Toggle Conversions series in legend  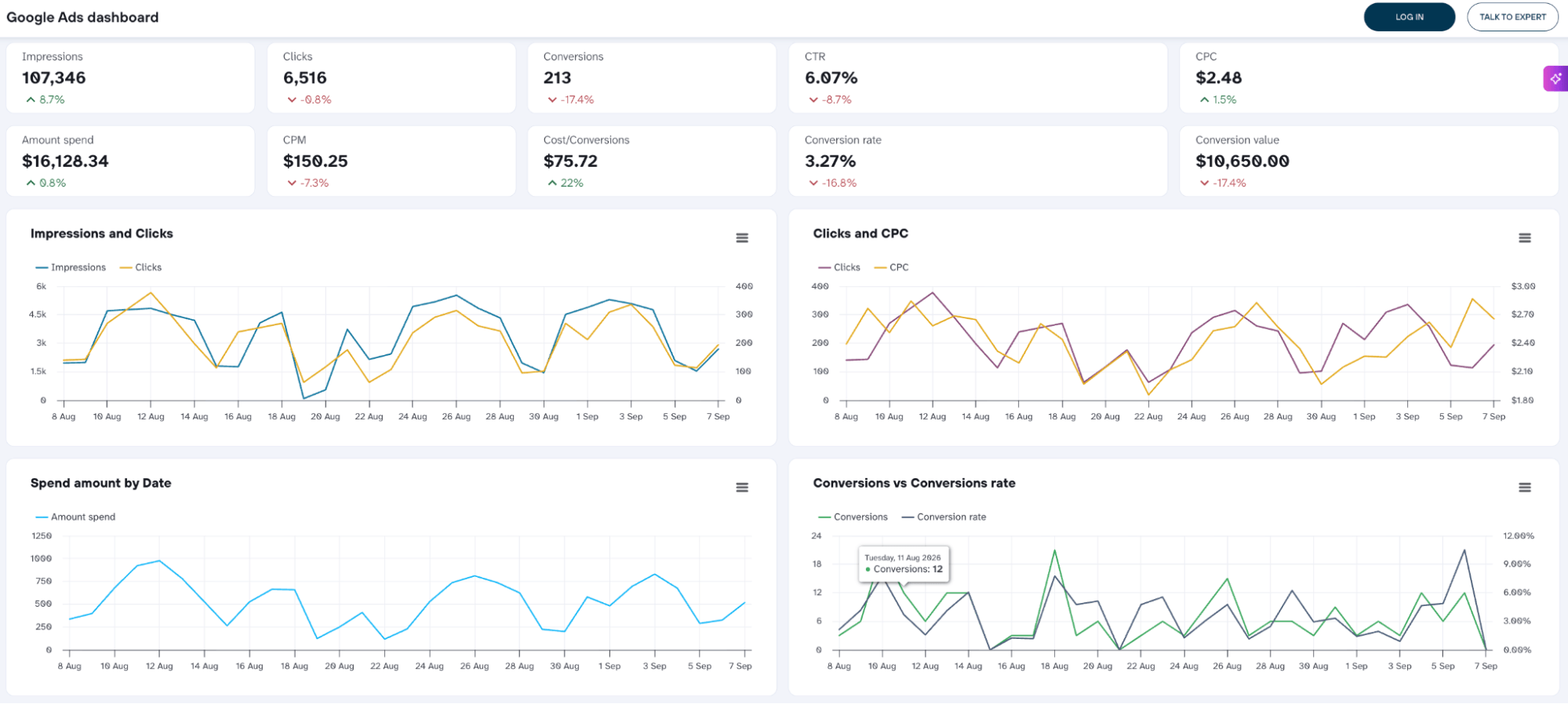click(853, 517)
